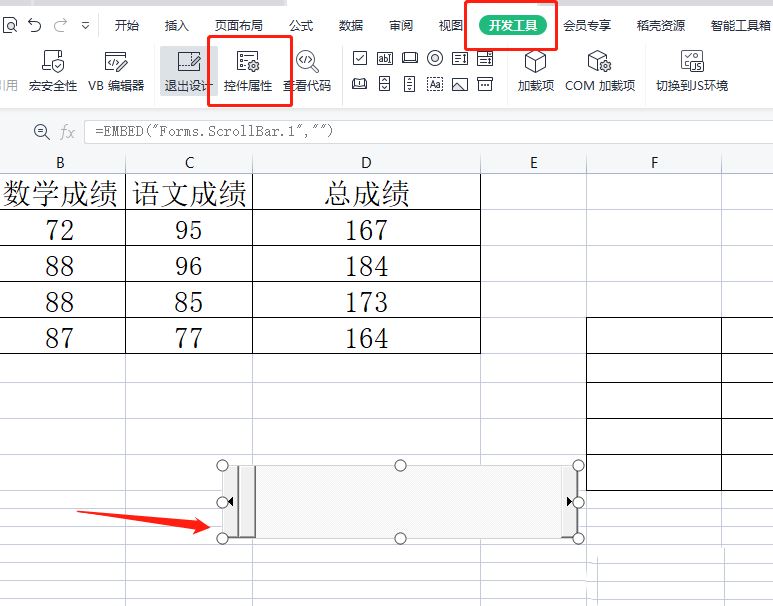Insert a list box control
This screenshot has height=606, width=773.
(x=460, y=59)
